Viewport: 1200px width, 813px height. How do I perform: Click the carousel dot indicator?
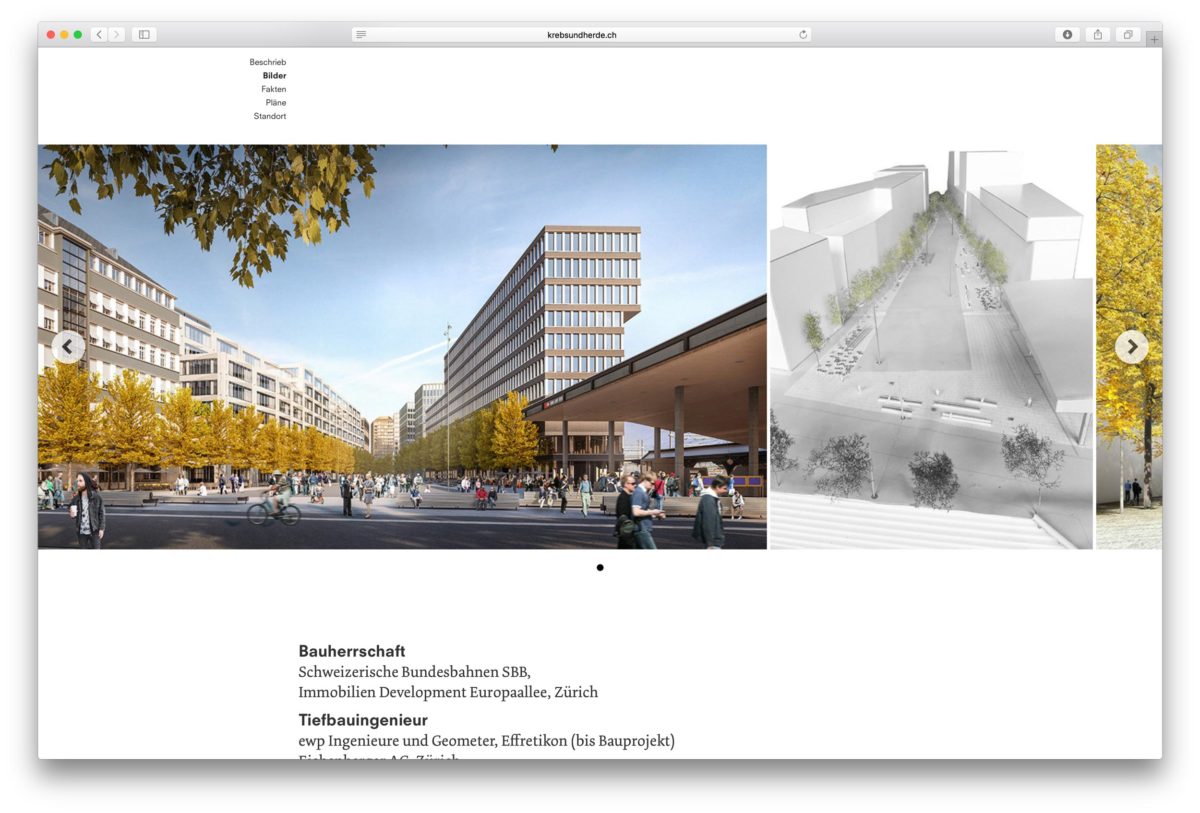coord(600,568)
